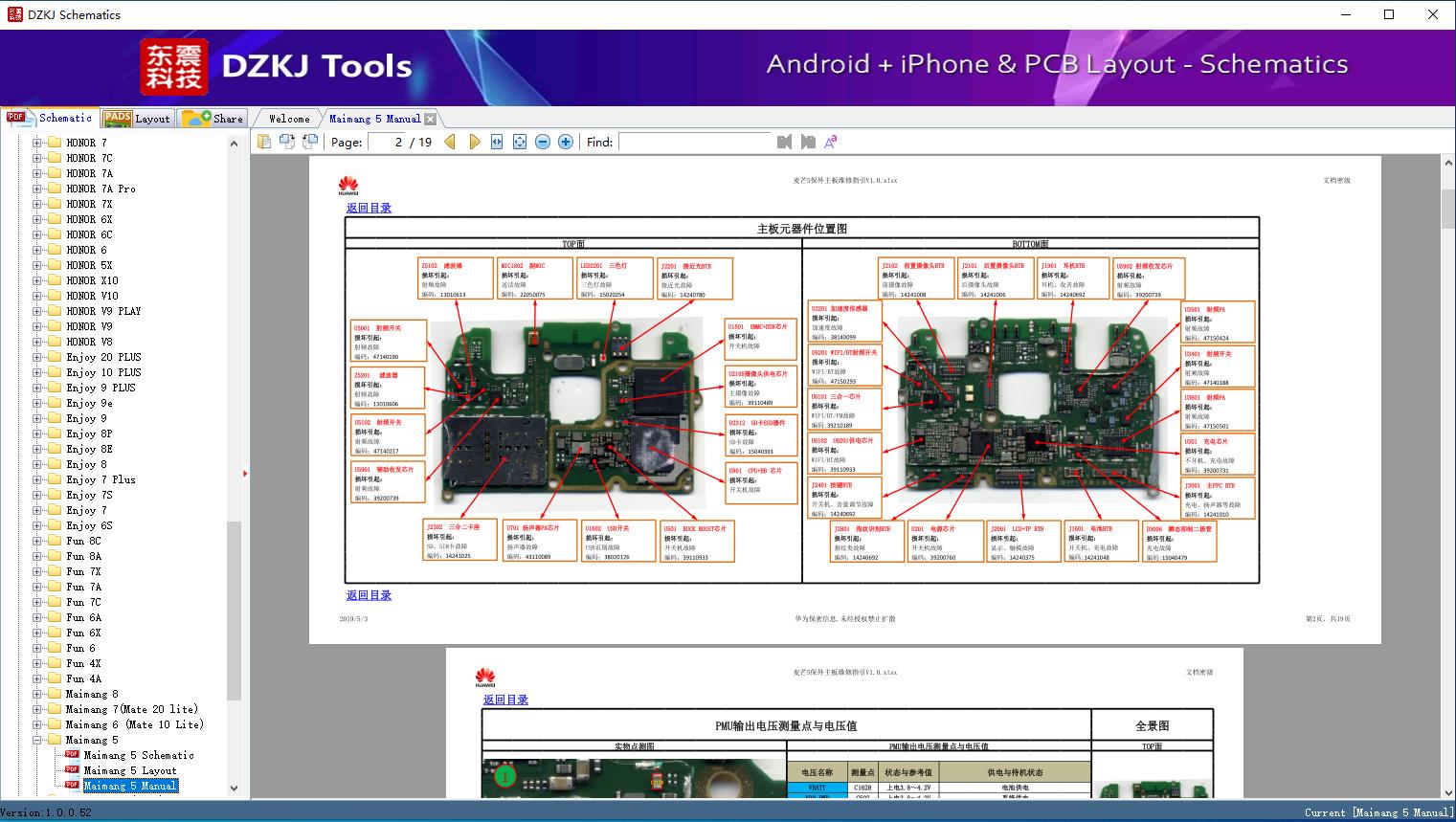This screenshot has height=822, width=1456.
Task: Go to the previous page with left arrow
Action: point(451,142)
